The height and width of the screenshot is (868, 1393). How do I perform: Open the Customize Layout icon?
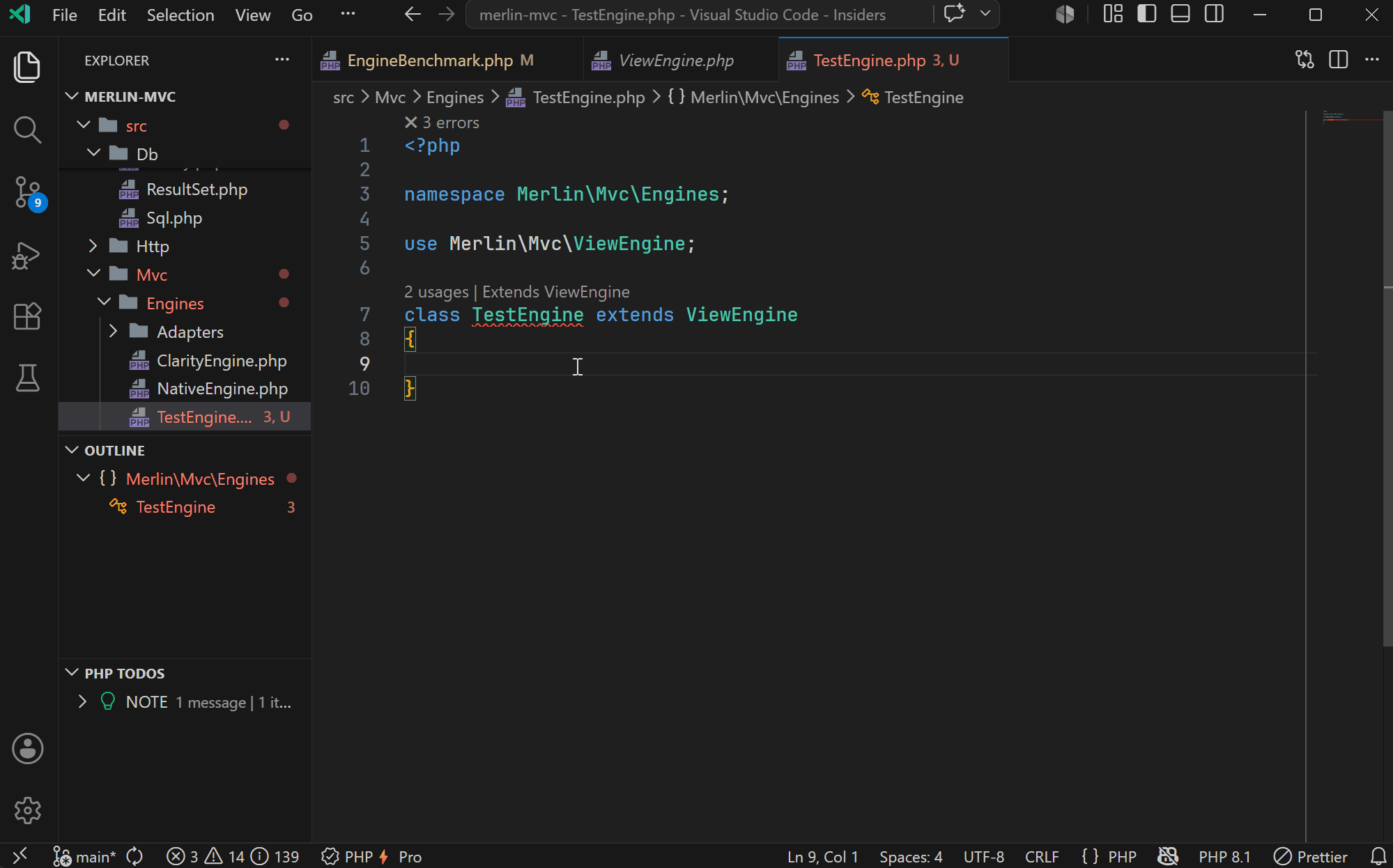coord(1113,14)
